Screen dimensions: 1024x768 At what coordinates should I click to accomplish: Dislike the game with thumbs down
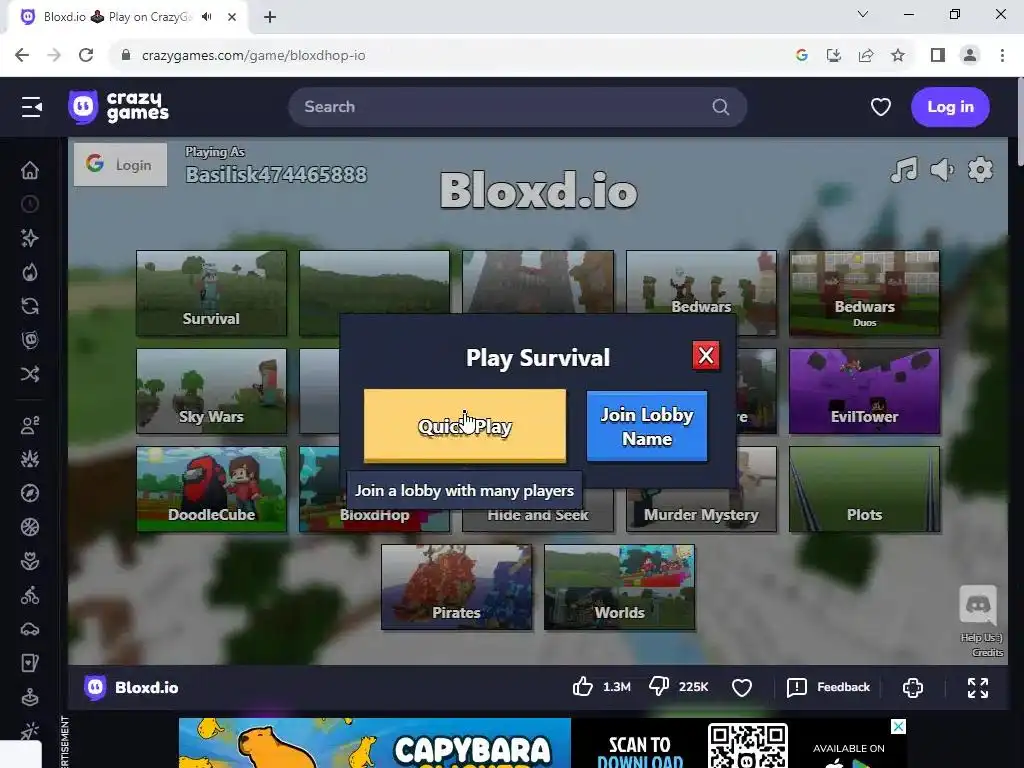pos(659,687)
